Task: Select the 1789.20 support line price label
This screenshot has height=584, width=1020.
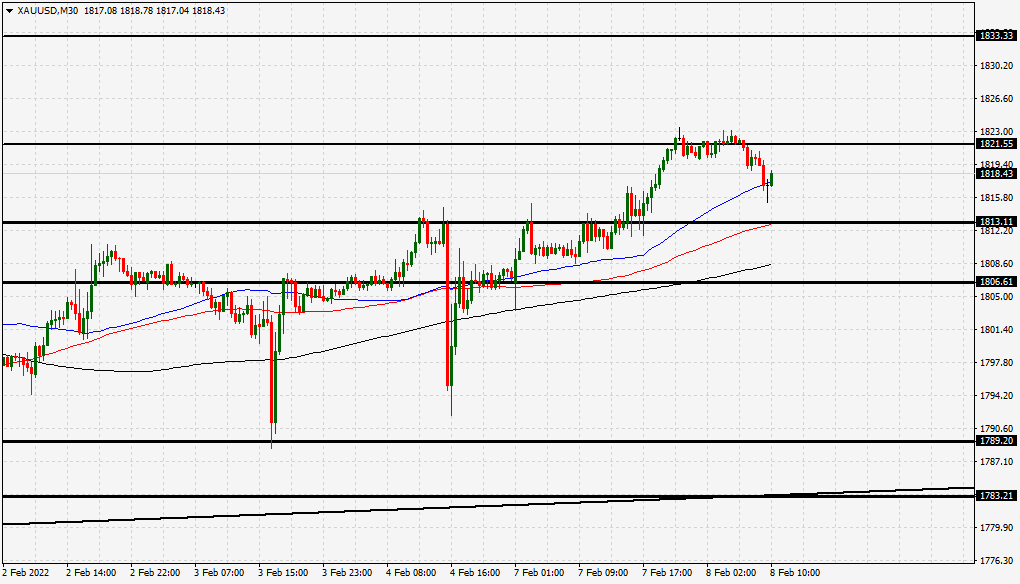Action: click(x=997, y=441)
